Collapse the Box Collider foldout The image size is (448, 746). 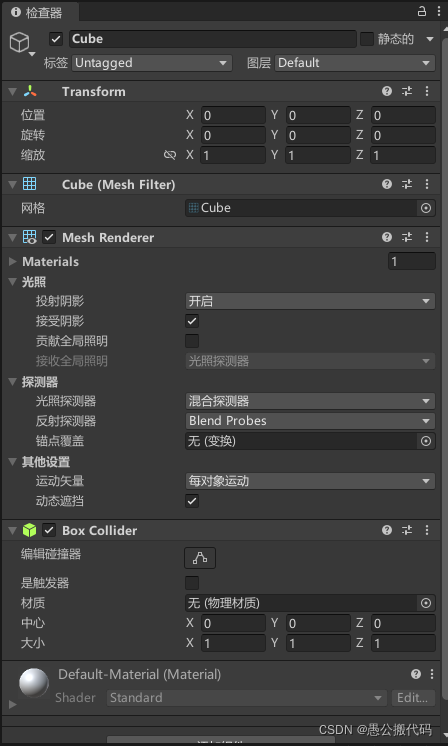13,530
